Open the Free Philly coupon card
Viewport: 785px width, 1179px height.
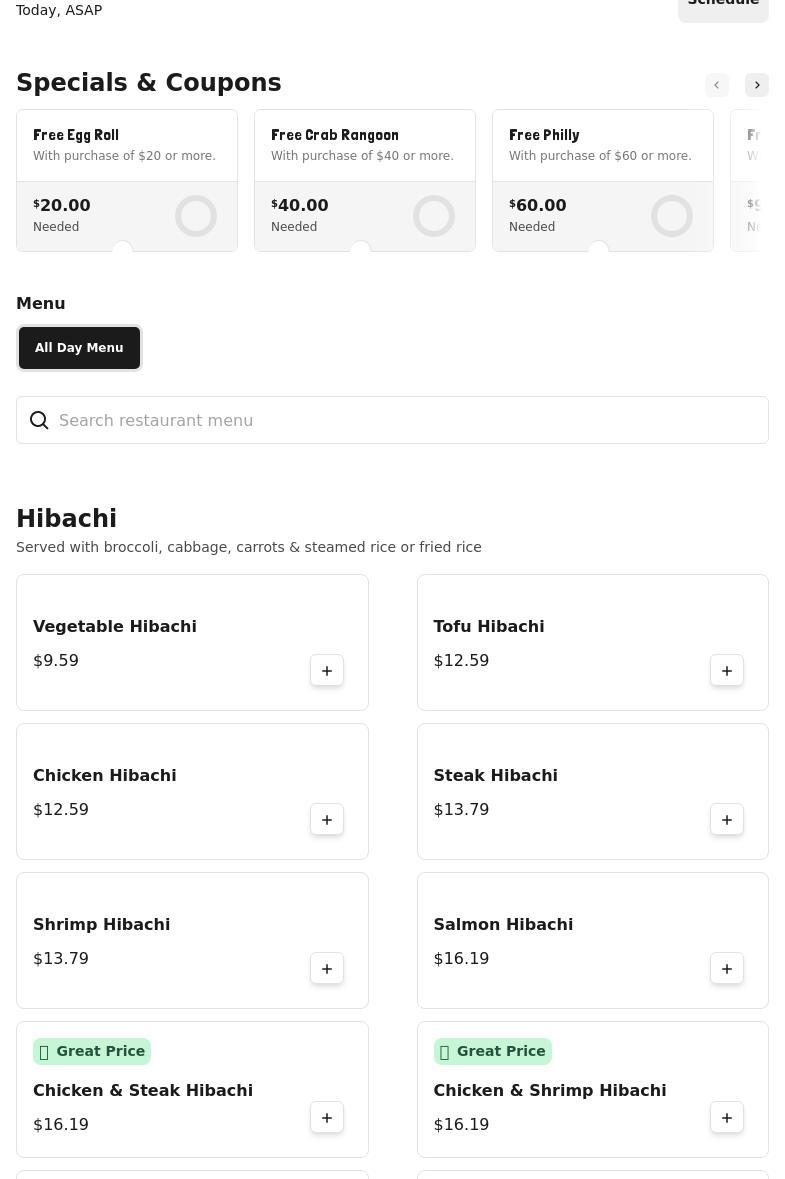point(603,145)
